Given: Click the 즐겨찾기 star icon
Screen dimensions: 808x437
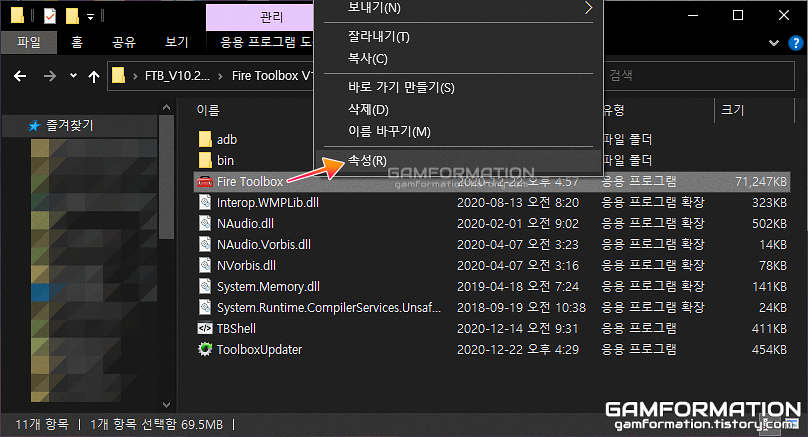Looking at the screenshot, I should [34, 126].
